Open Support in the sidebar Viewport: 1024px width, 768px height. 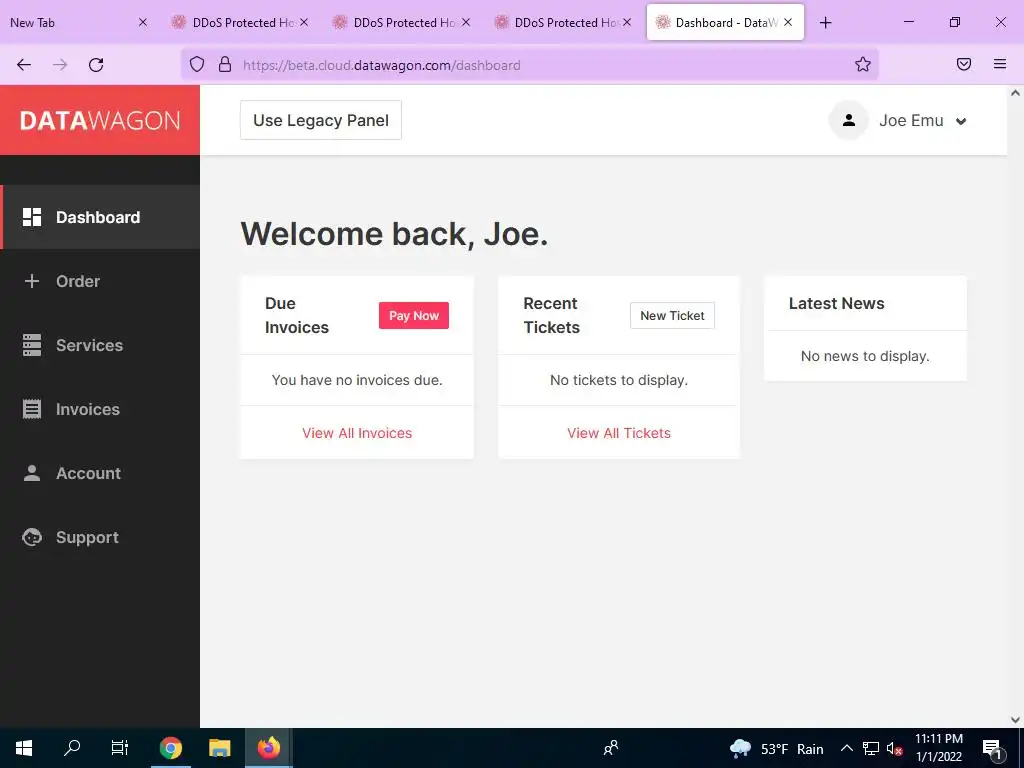[x=100, y=537]
